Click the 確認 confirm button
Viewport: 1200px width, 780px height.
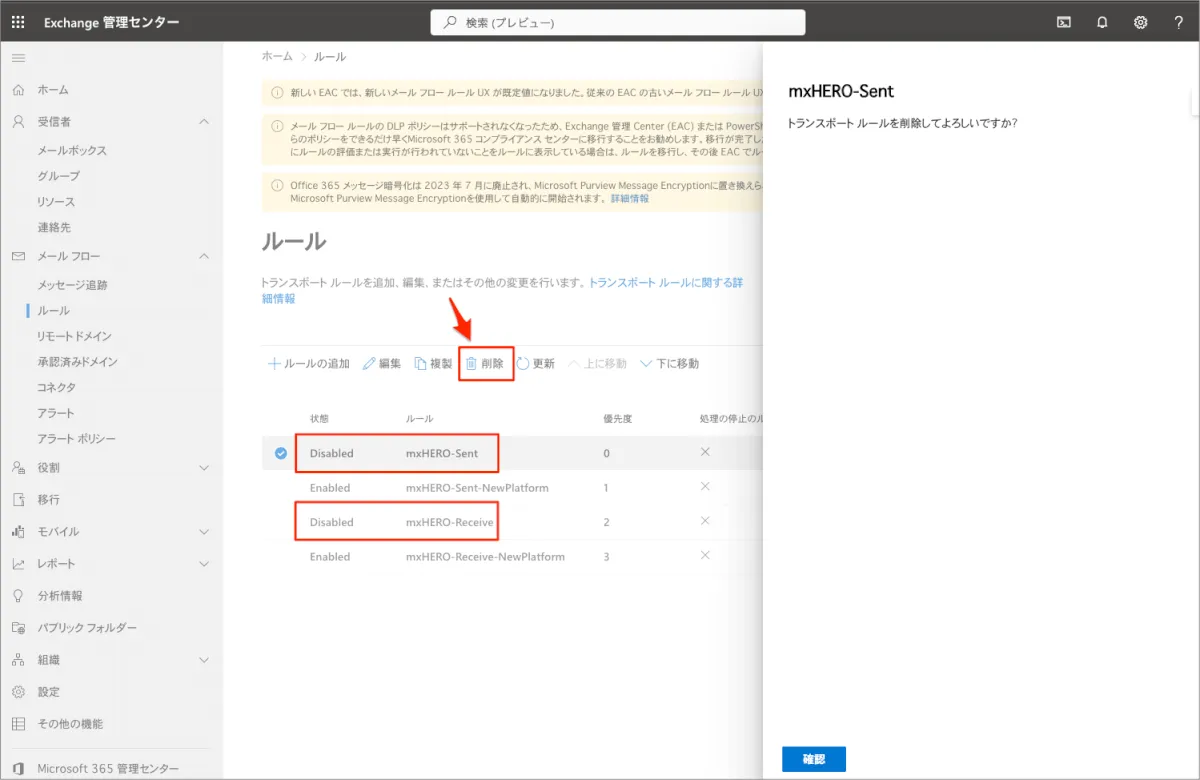point(814,759)
